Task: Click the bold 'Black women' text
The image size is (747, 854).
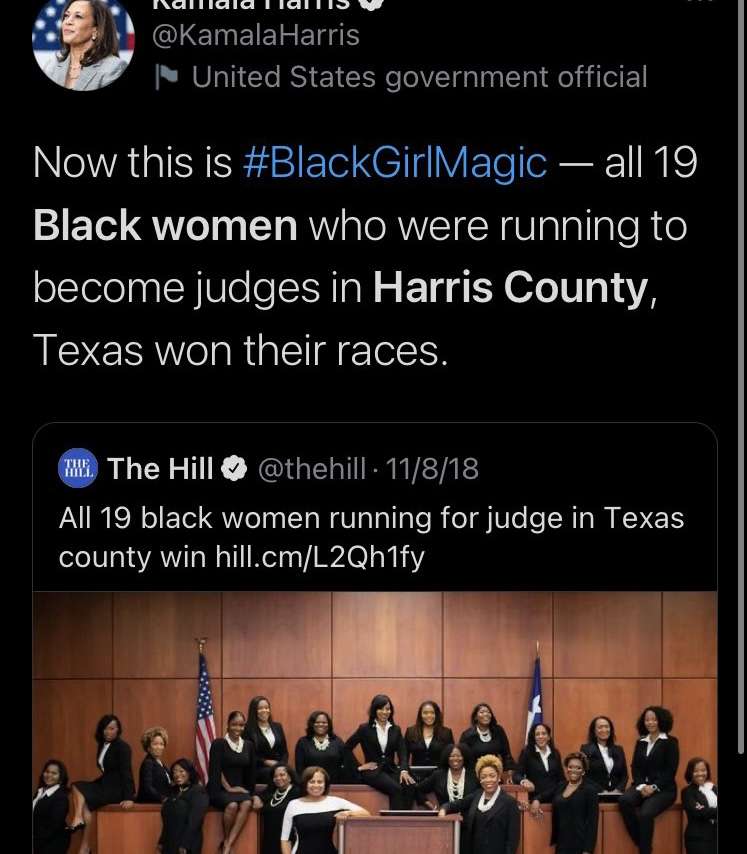Action: (165, 225)
